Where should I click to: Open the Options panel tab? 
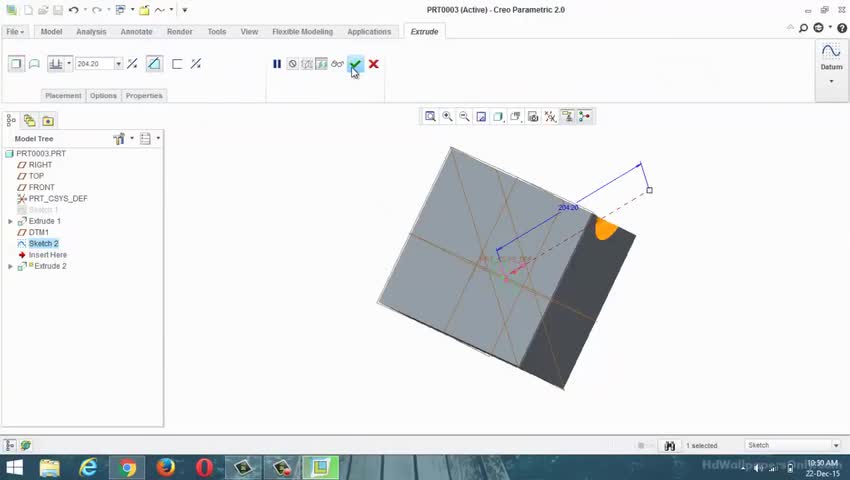(x=103, y=95)
